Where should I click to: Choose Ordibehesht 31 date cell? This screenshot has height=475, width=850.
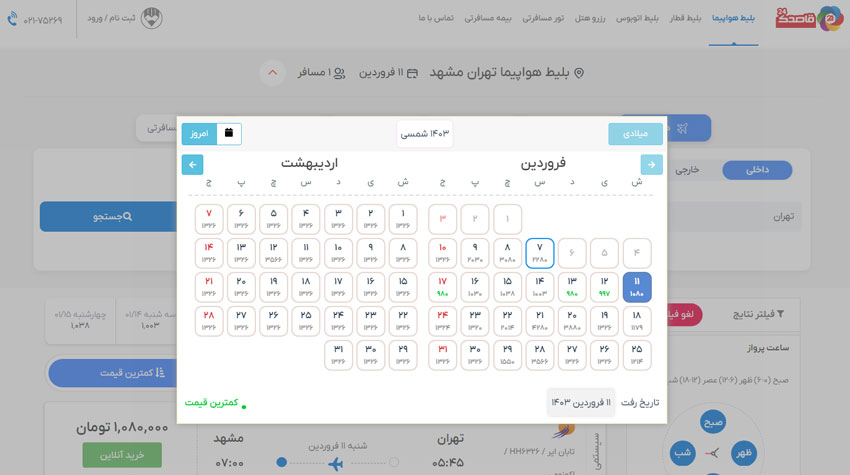coord(338,355)
